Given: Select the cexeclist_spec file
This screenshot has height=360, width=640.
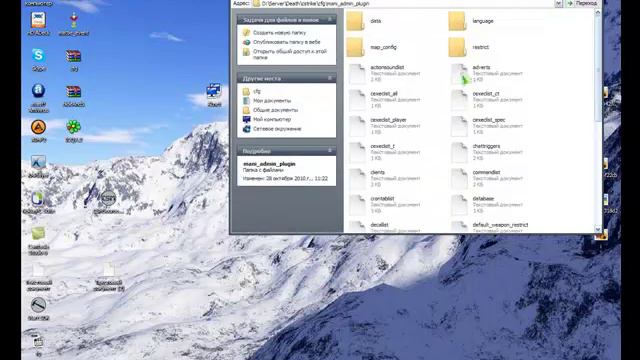Looking at the screenshot, I should point(487,126).
